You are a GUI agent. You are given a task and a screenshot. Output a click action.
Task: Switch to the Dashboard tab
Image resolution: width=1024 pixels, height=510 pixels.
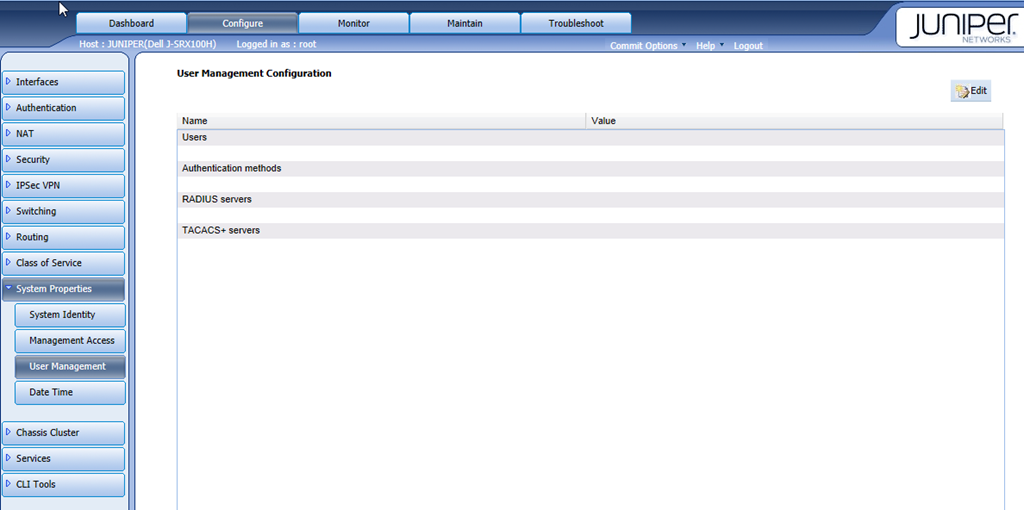(131, 23)
